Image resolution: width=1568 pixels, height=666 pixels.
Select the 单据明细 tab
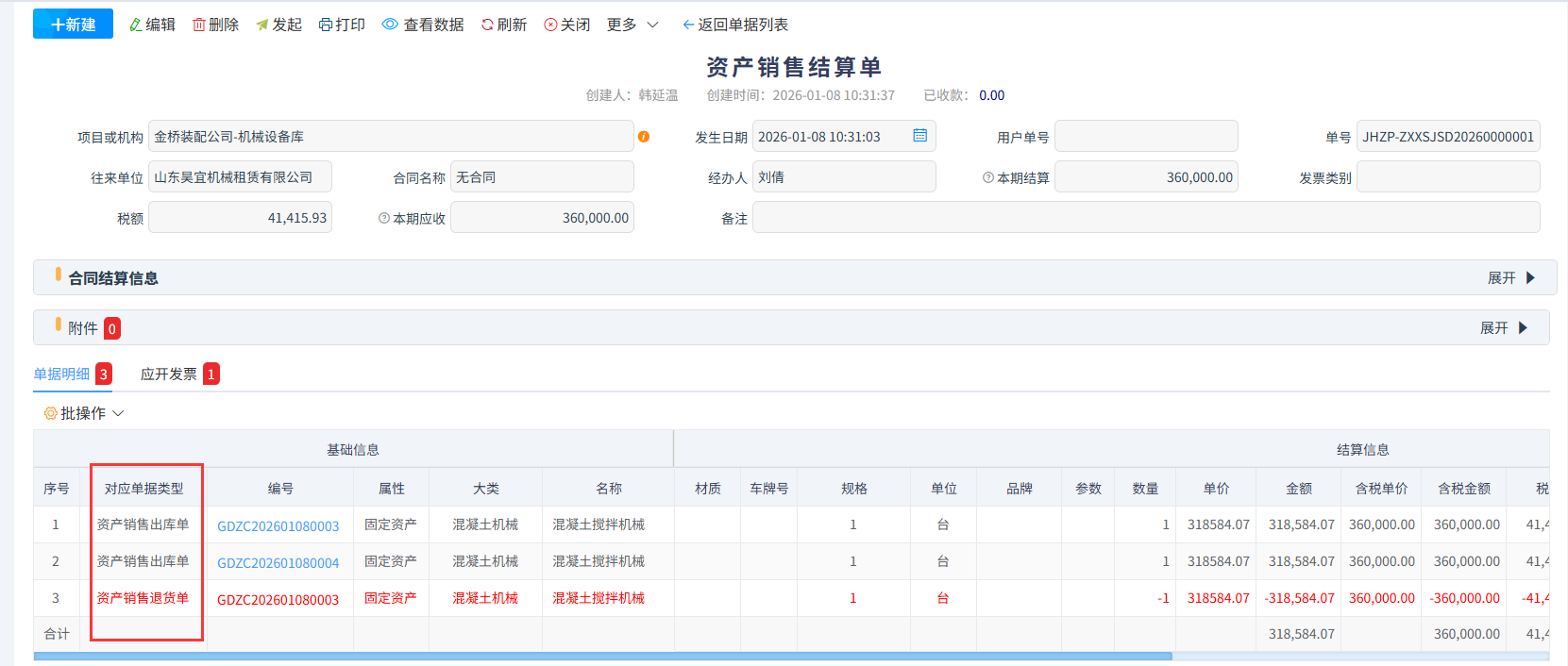(x=62, y=375)
